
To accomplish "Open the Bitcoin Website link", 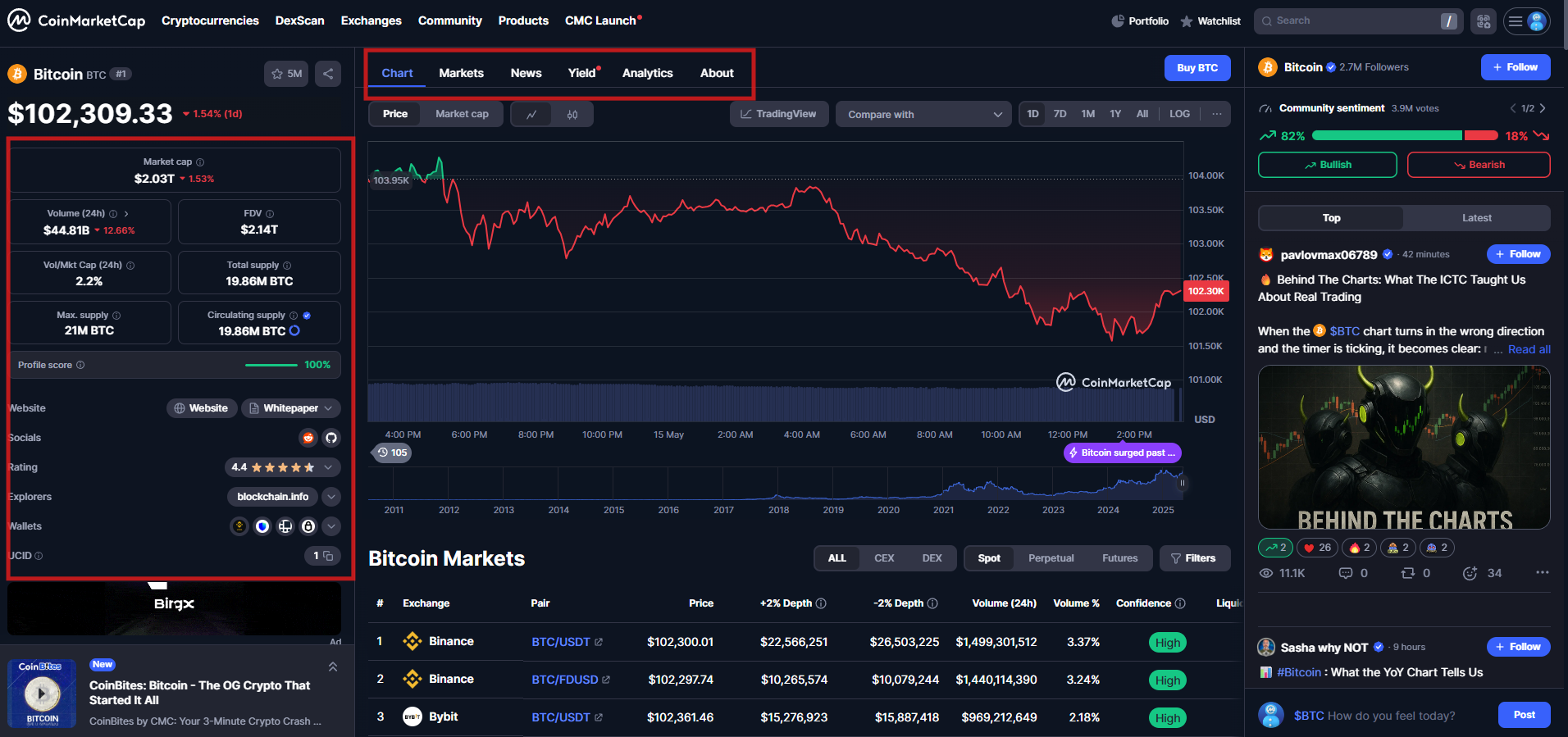I will click(201, 408).
